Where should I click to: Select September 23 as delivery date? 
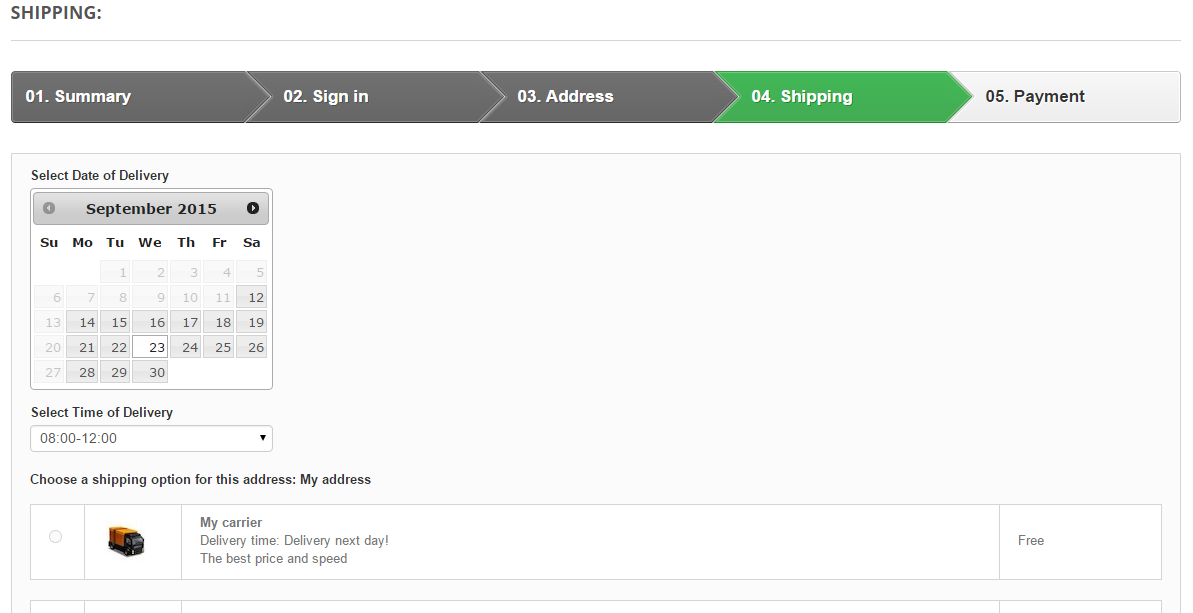tap(150, 347)
